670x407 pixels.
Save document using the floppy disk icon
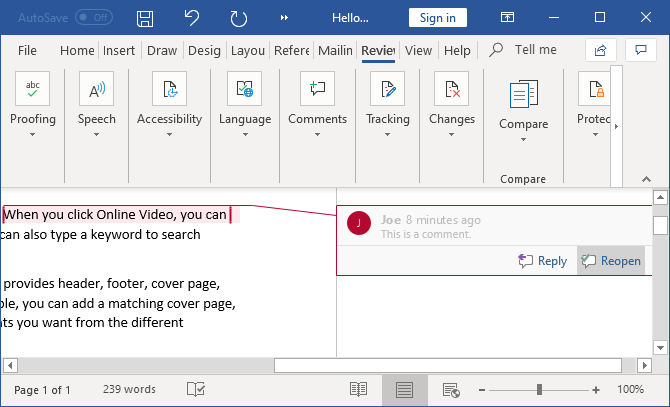[145, 18]
